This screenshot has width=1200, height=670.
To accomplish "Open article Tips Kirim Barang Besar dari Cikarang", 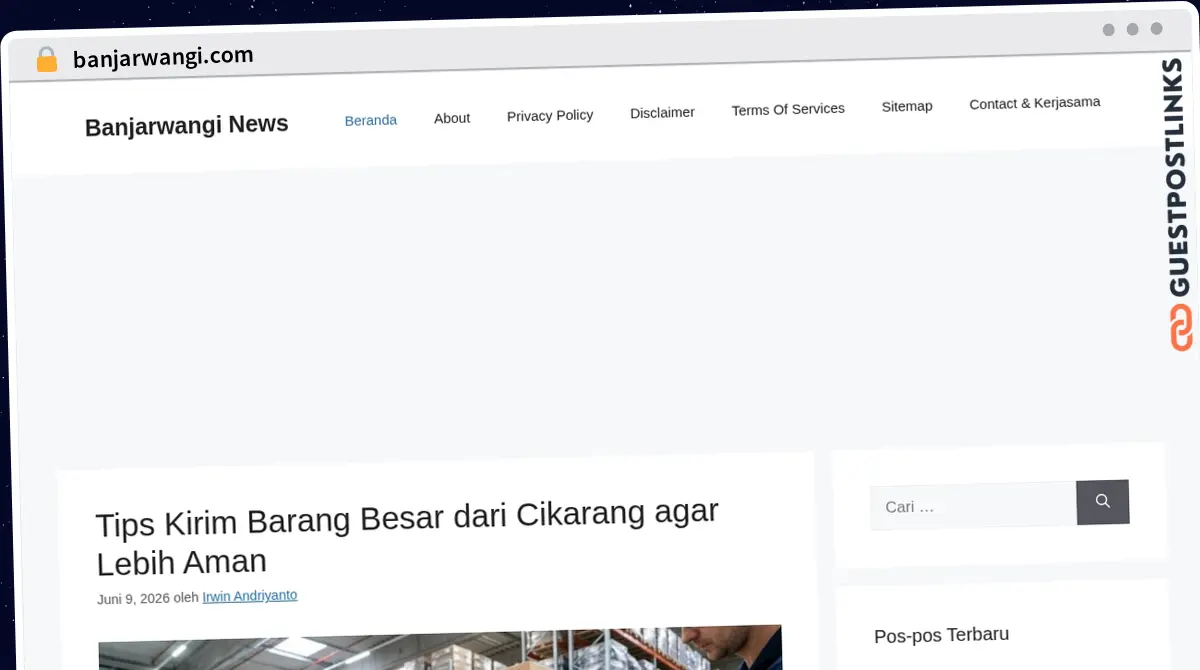I will click(x=408, y=537).
